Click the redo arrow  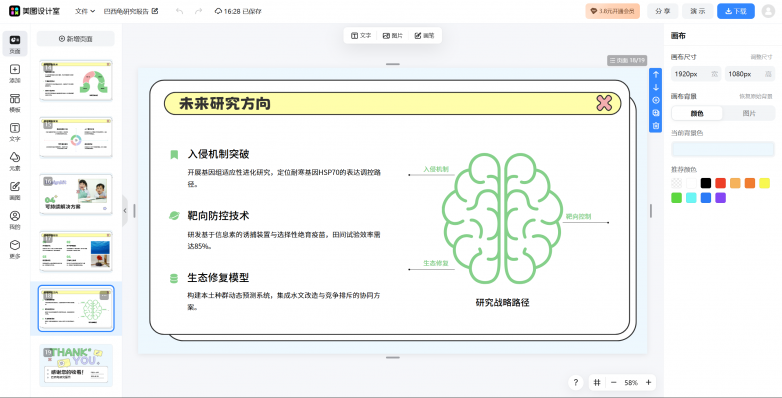(x=198, y=11)
